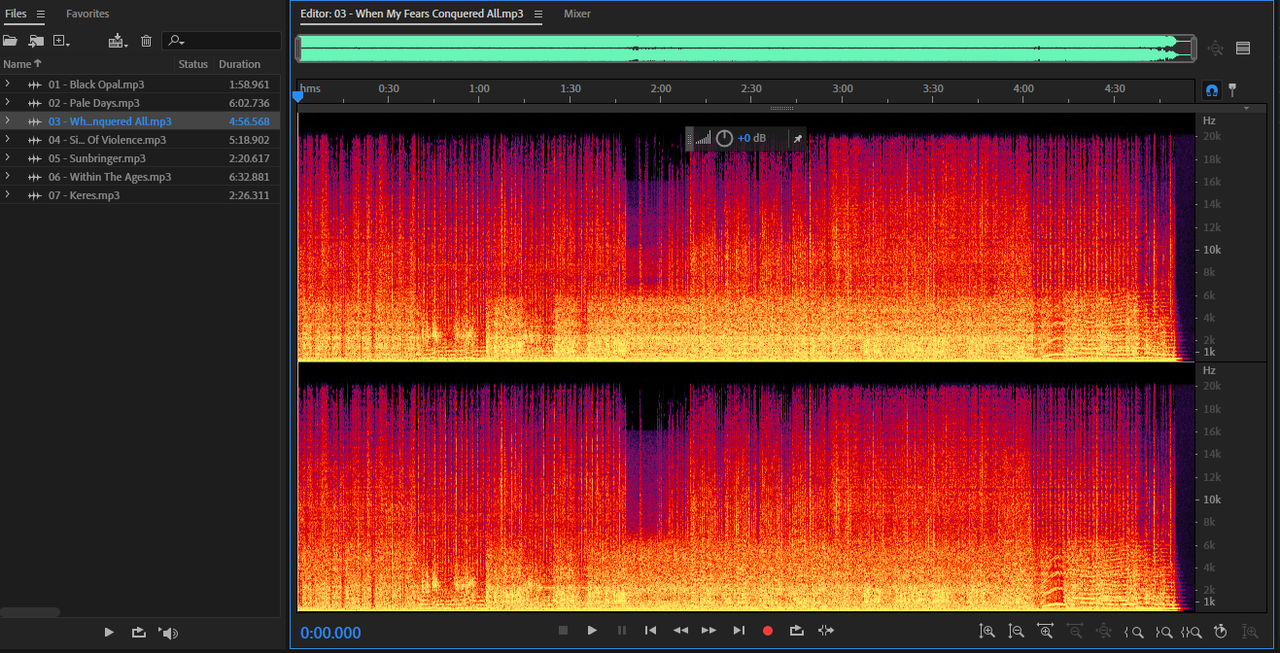The width and height of the screenshot is (1280, 653).
Task: Sort files by Name column header
Action: click(22, 64)
